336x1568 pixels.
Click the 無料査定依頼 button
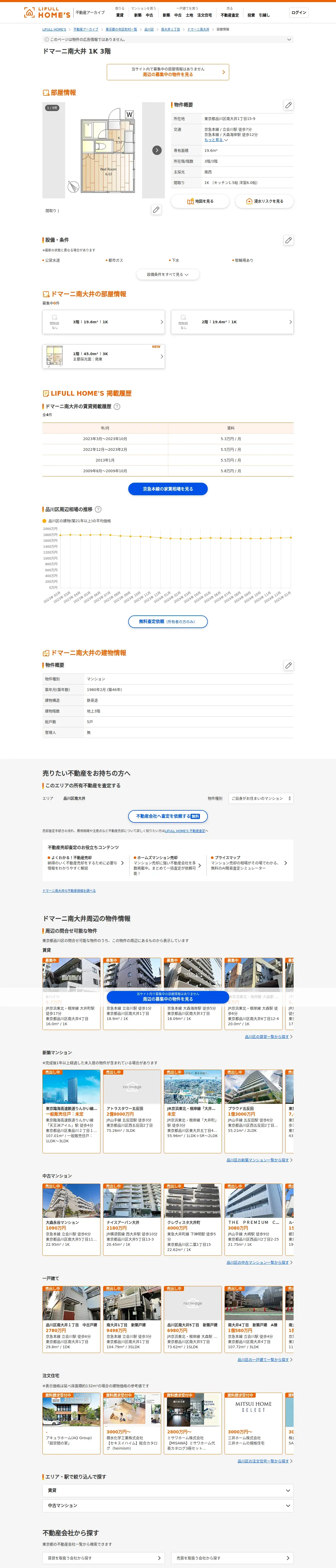point(168,621)
